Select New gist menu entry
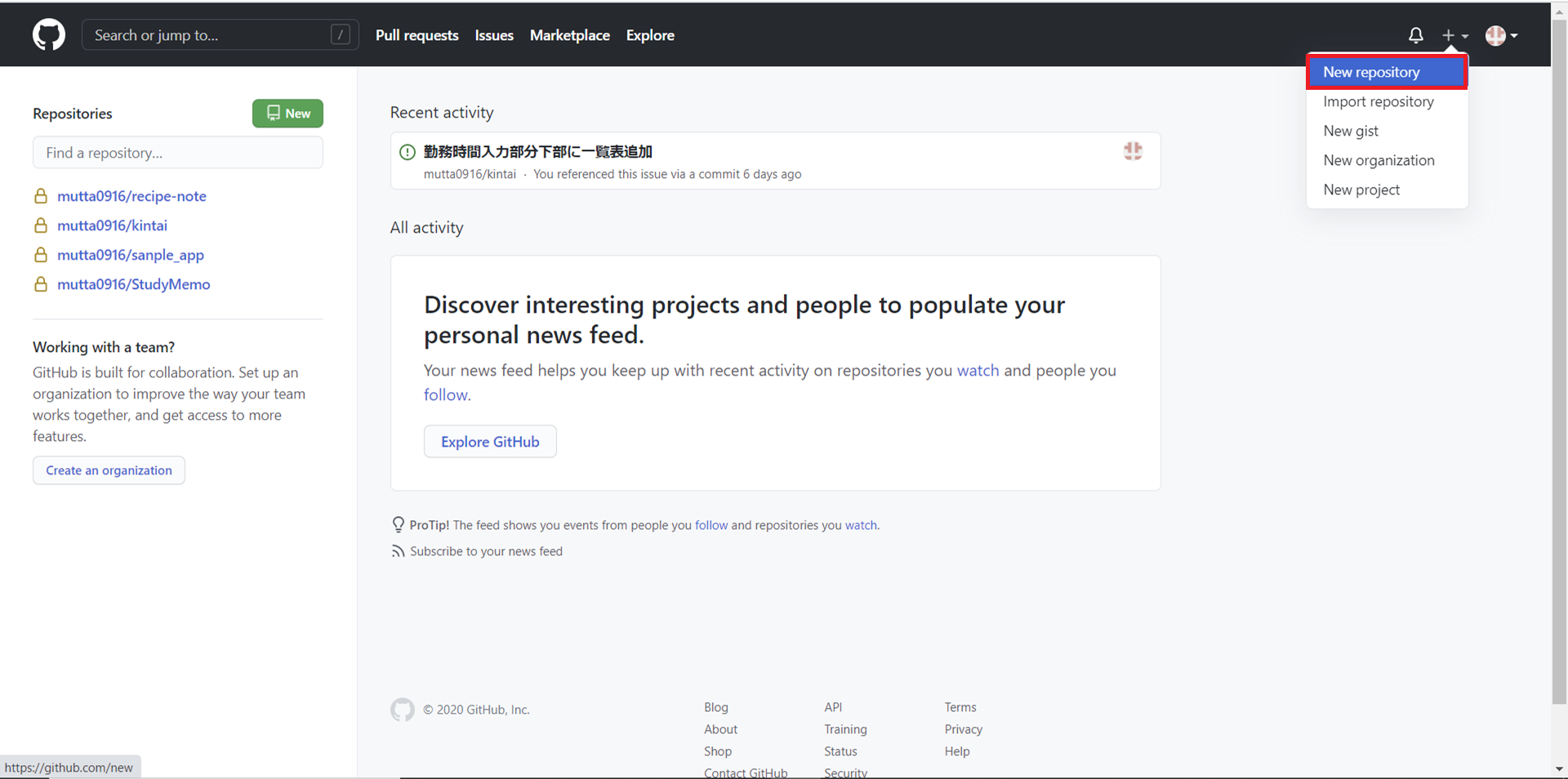This screenshot has width=1568, height=779. point(1387,131)
